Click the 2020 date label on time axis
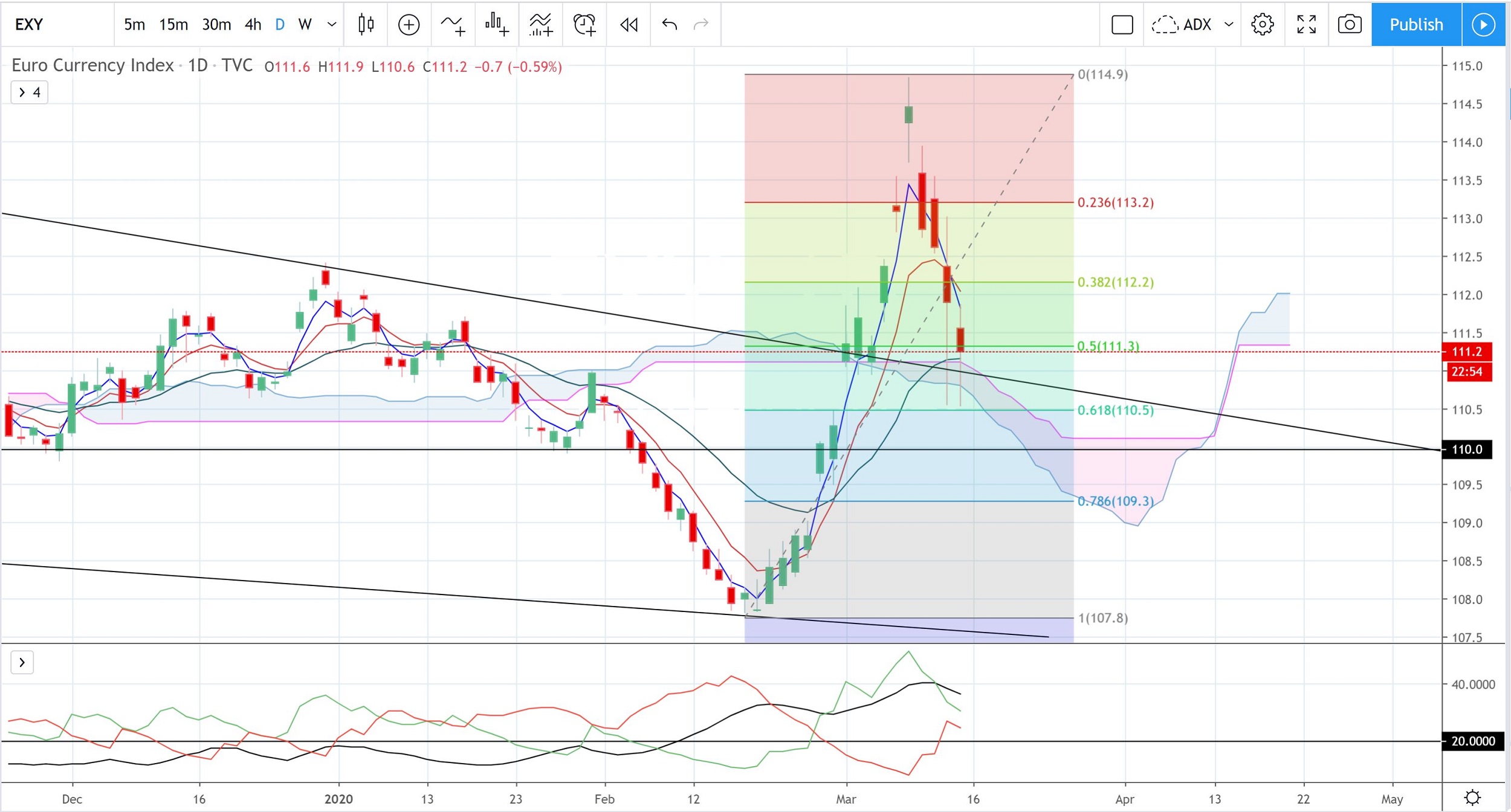 338,799
